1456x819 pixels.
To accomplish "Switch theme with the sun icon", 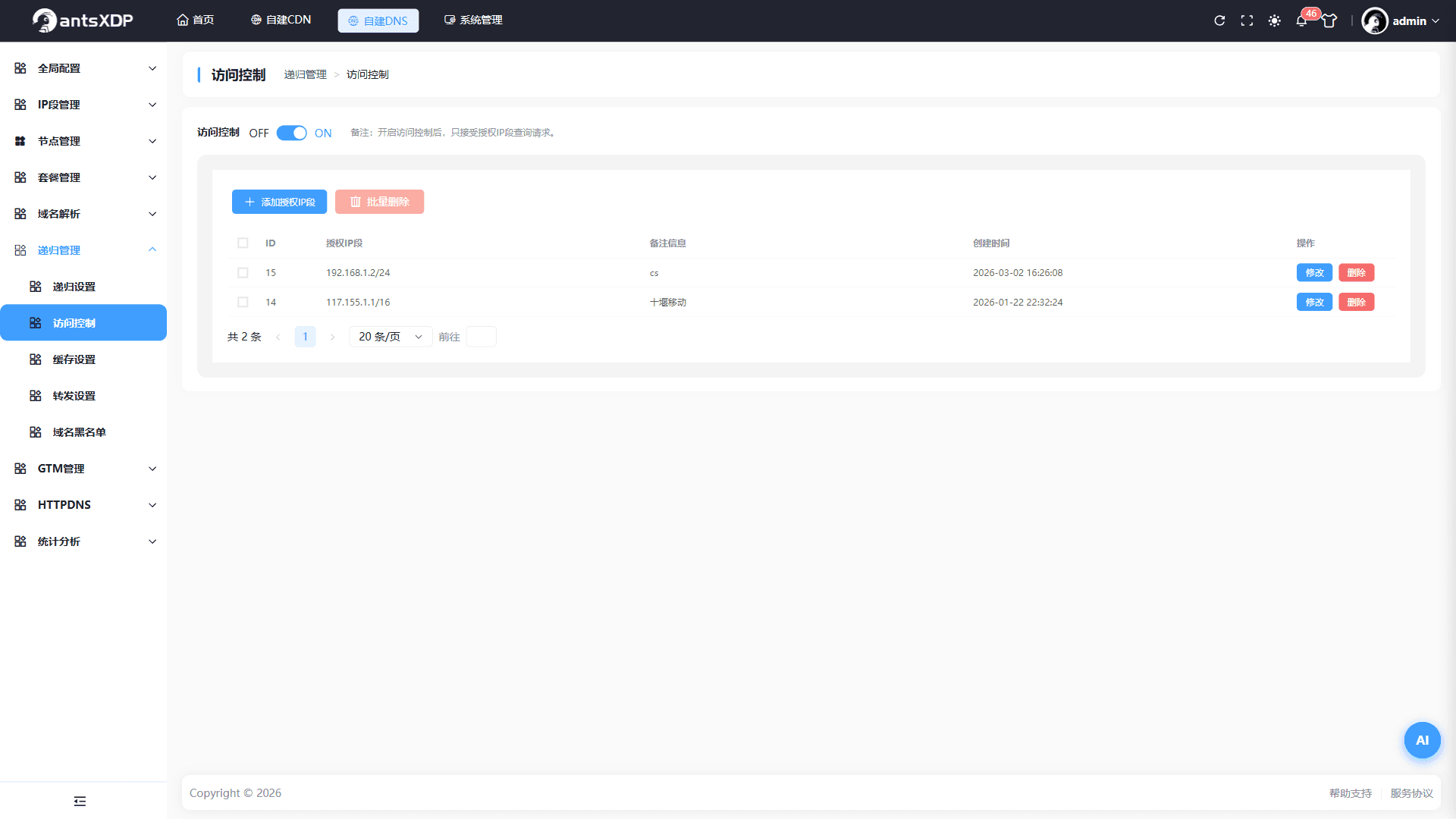I will click(x=1275, y=20).
